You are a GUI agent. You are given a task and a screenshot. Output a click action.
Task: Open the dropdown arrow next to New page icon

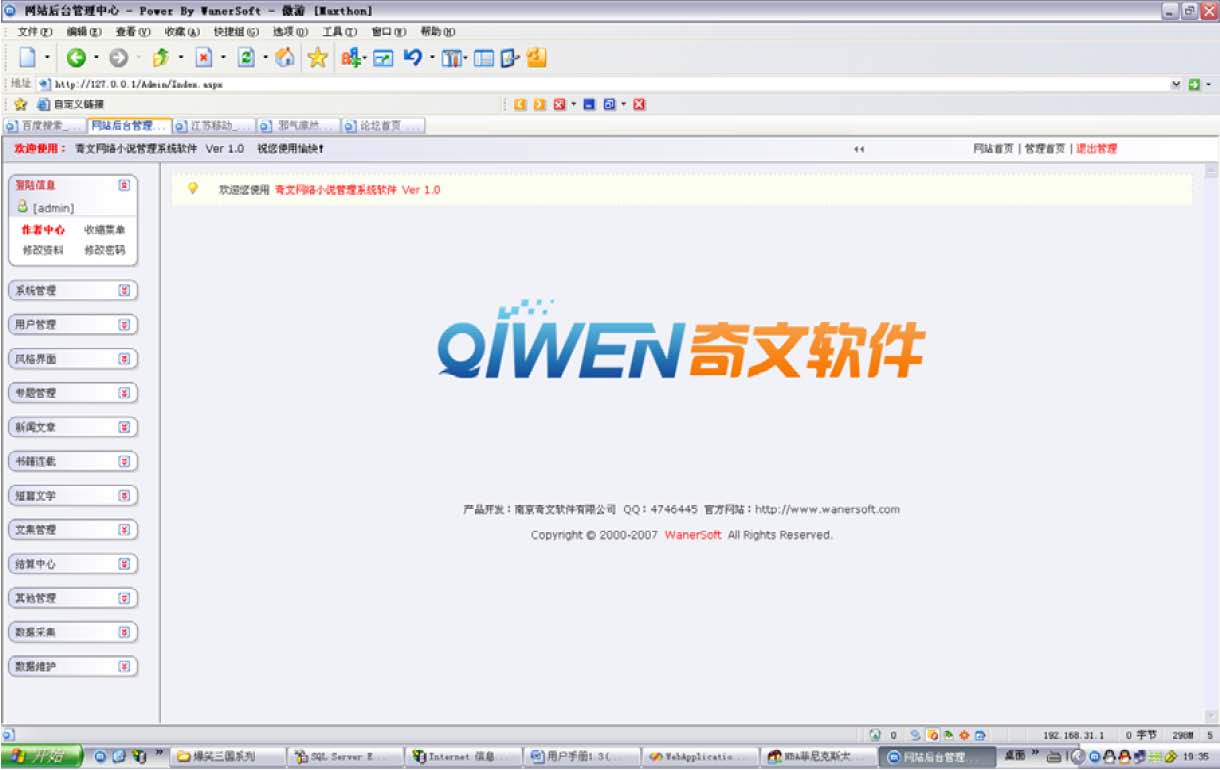(x=47, y=58)
